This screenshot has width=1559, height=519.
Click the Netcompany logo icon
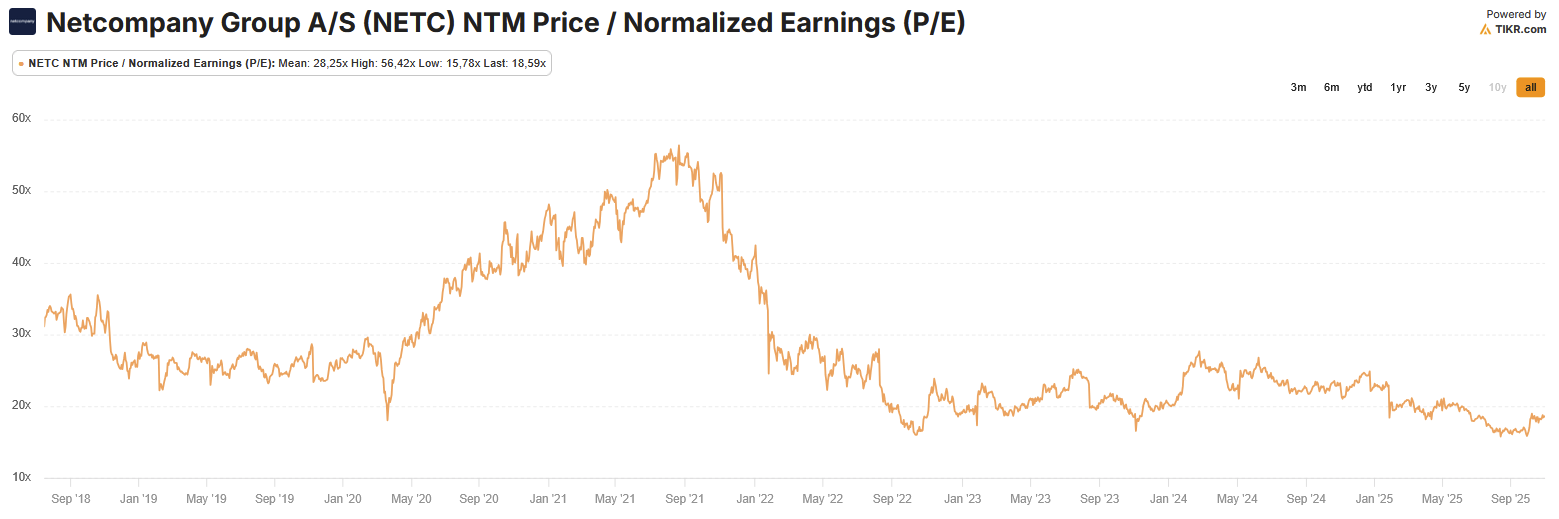(22, 21)
